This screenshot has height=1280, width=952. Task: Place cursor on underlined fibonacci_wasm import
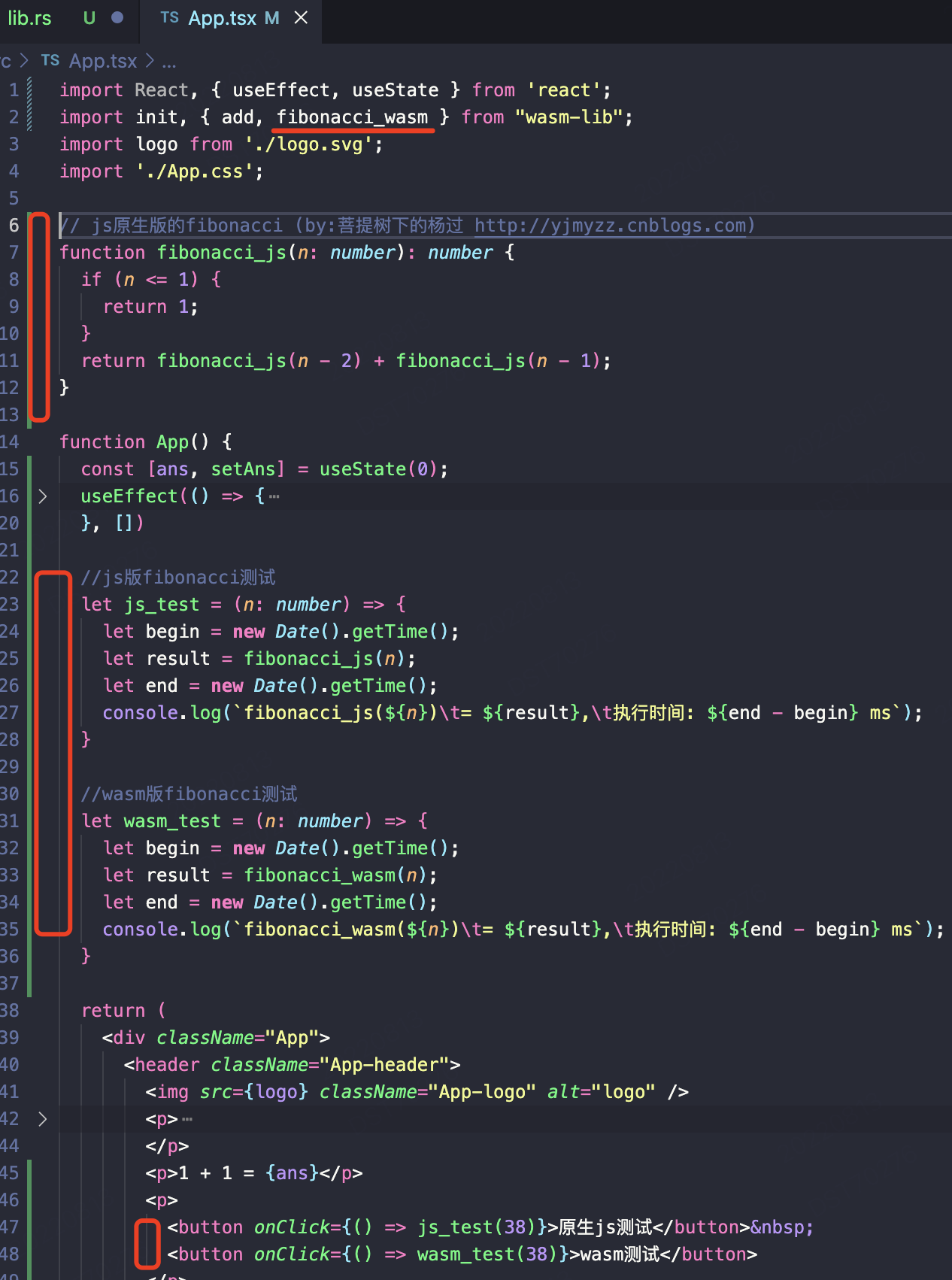(352, 117)
